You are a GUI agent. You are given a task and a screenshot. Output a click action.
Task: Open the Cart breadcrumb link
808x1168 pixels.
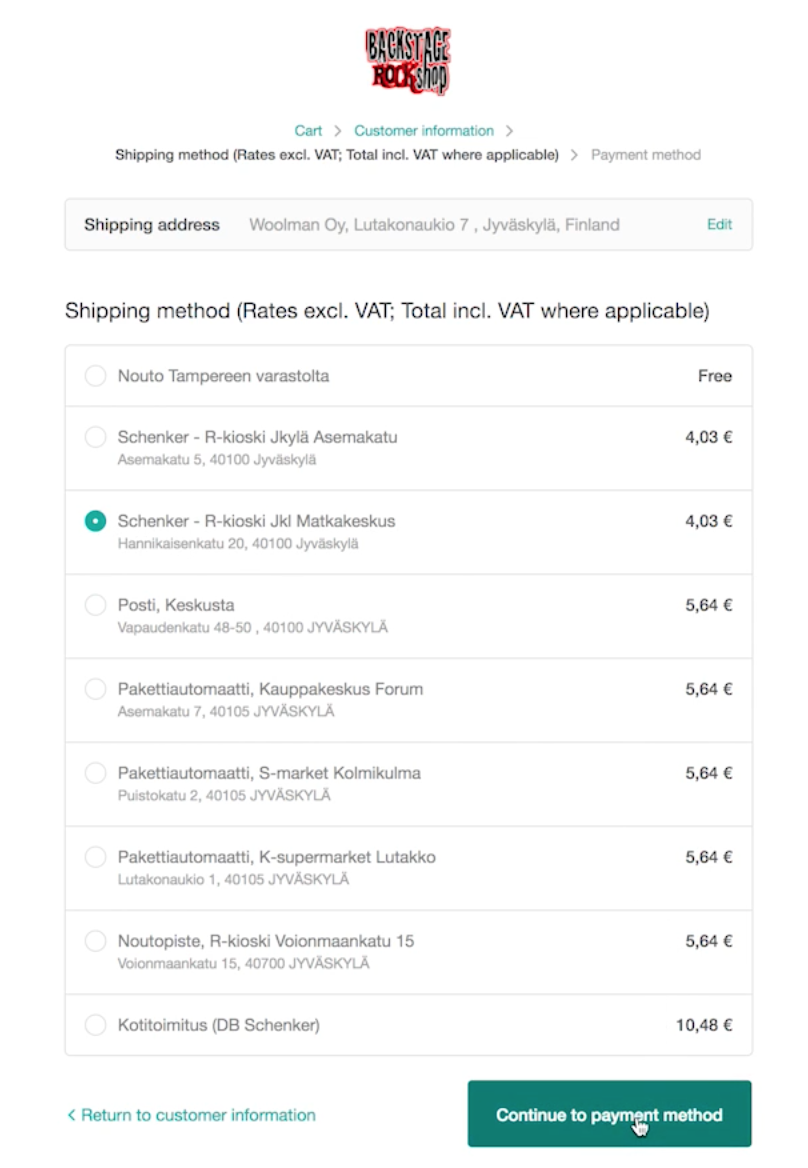tap(308, 131)
